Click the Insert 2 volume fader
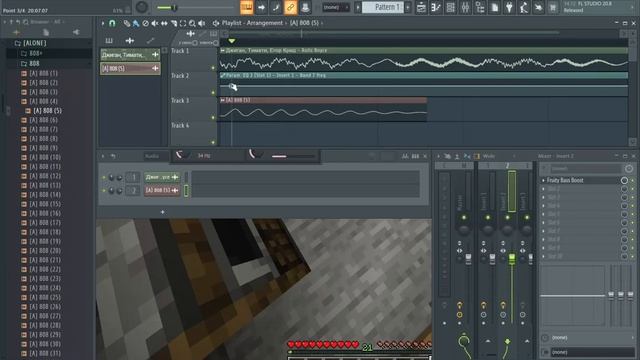Screen dimensions: 640x360 click(x=512, y=258)
